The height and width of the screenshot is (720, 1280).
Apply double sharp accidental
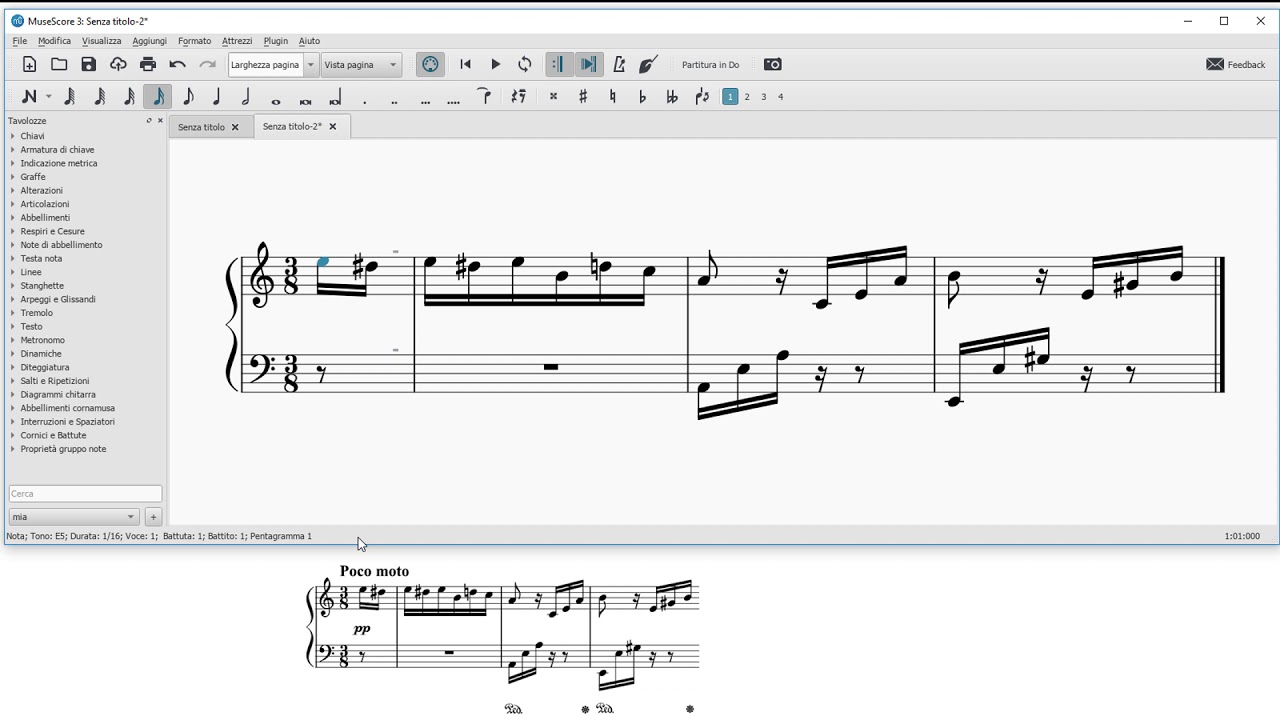tap(553, 96)
